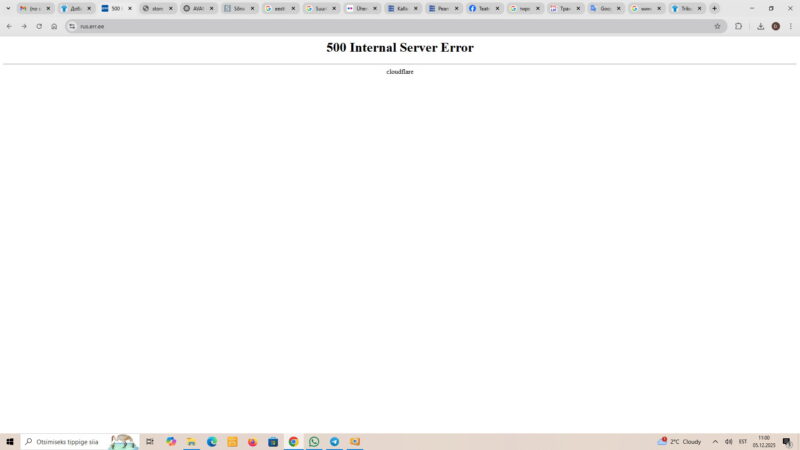
Task: Open the Chrome profile avatar
Action: click(x=776, y=26)
